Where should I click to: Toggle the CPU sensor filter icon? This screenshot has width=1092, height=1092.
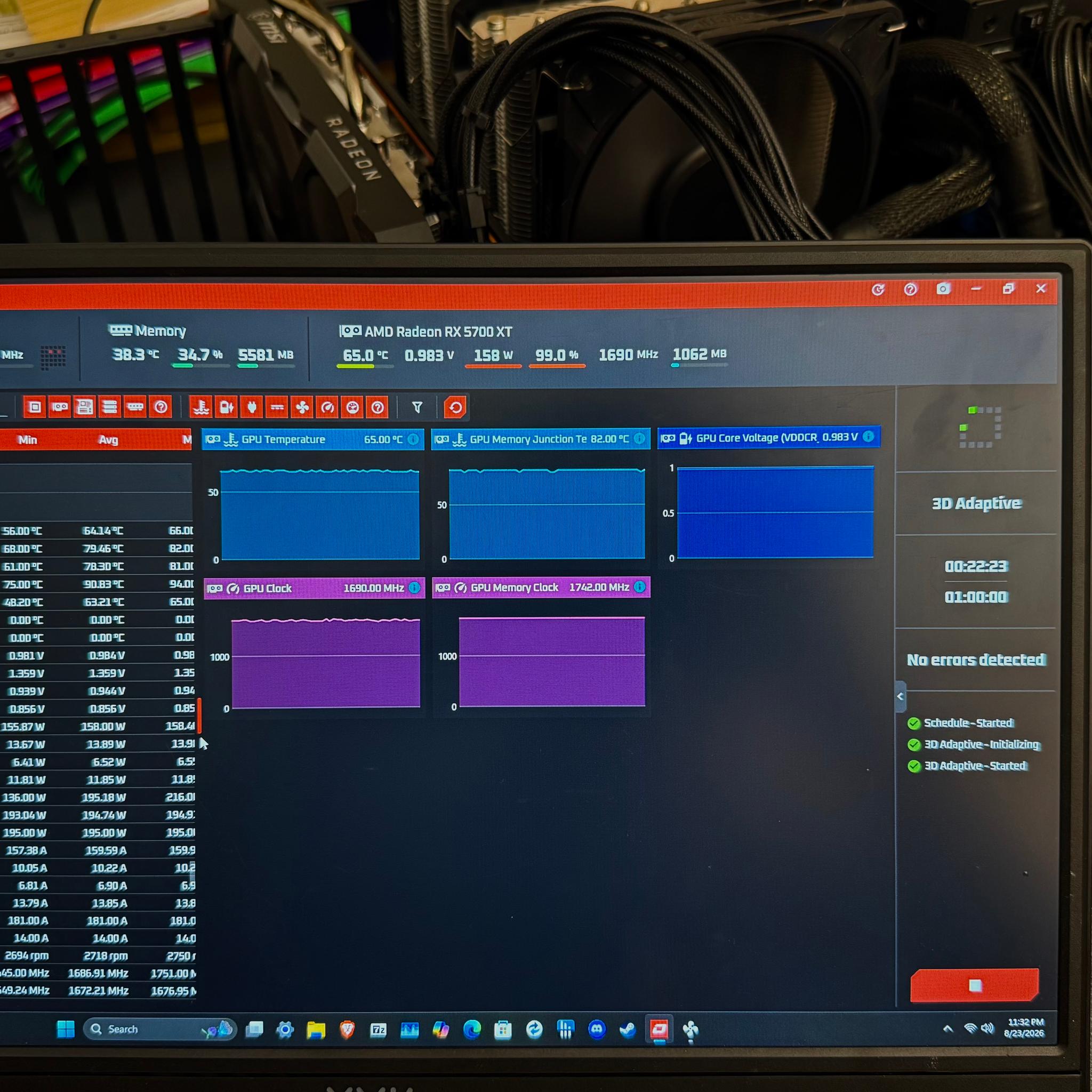tap(35, 407)
